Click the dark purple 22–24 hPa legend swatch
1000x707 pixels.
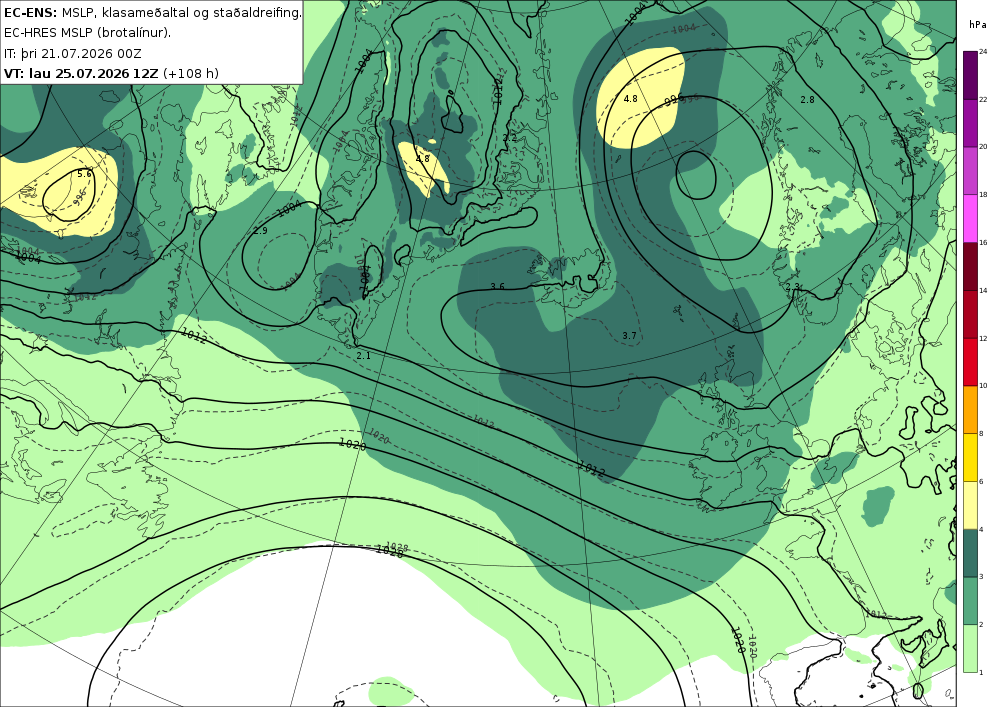(x=970, y=75)
